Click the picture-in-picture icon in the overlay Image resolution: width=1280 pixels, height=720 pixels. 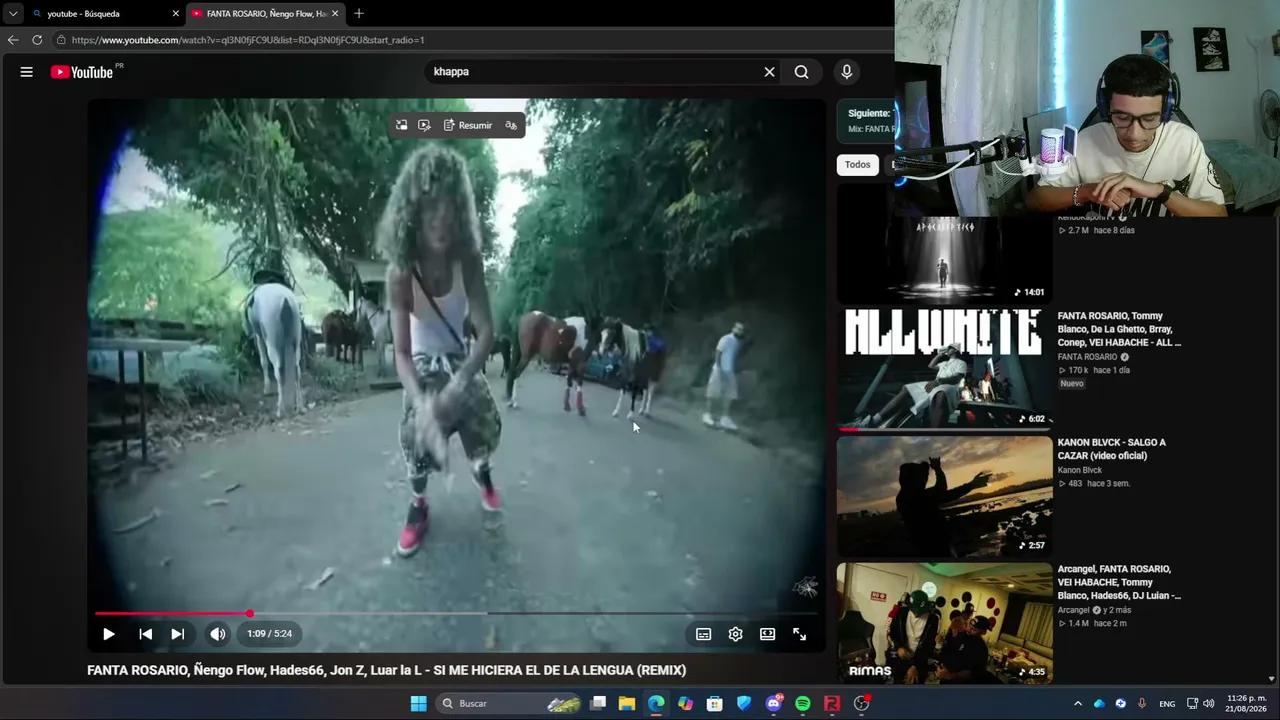401,126
